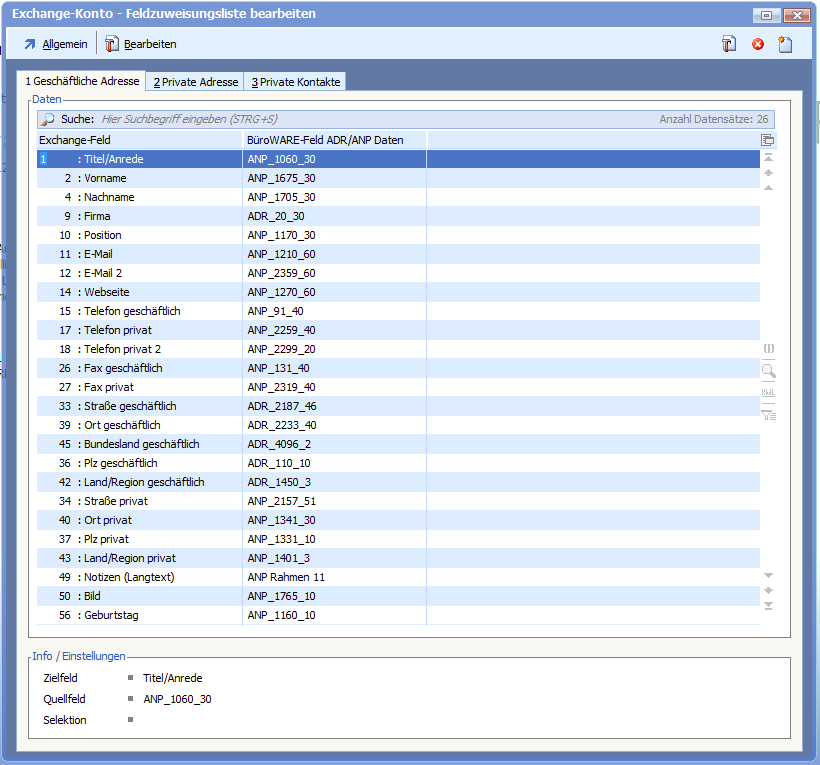Jump to first record arrow icon
The height and width of the screenshot is (765, 820).
point(768,158)
